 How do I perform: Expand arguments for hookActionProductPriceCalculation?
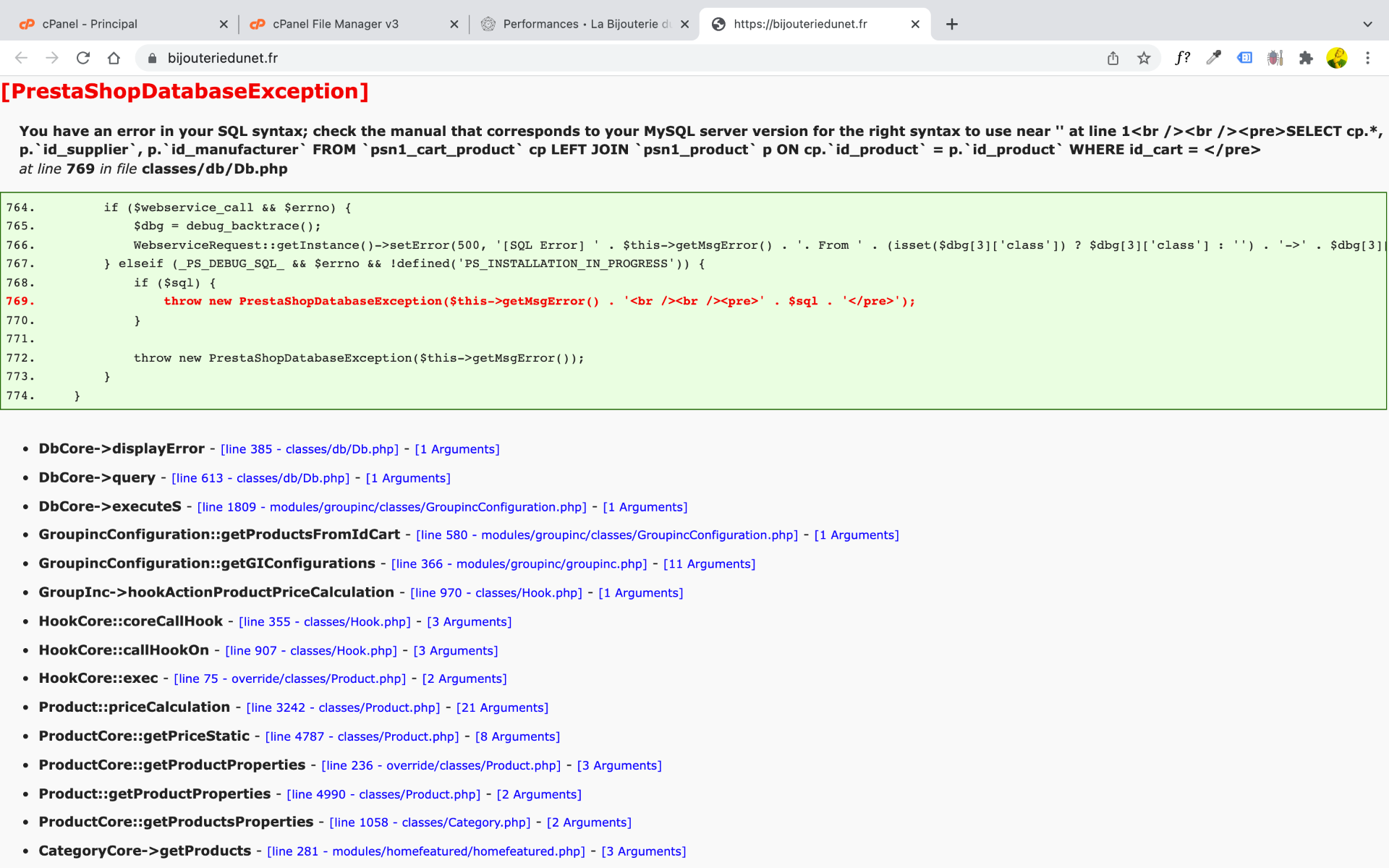click(641, 593)
